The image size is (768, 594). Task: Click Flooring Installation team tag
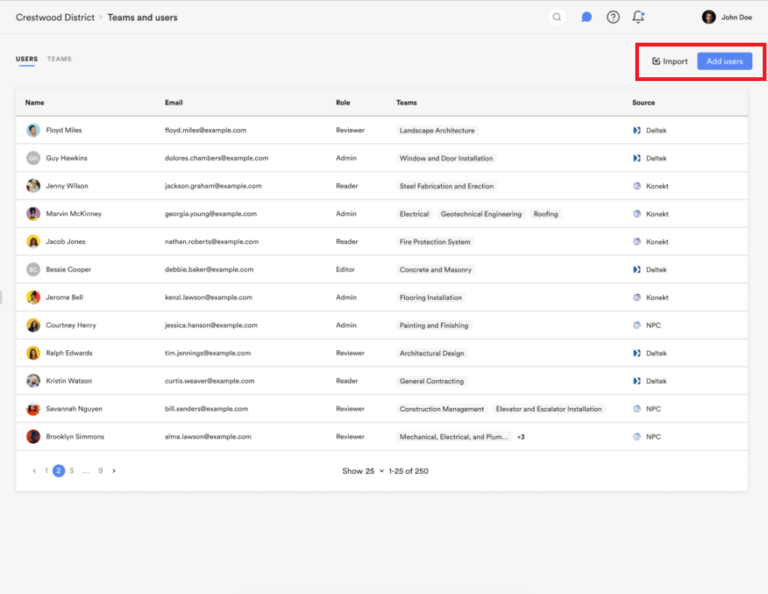click(431, 298)
